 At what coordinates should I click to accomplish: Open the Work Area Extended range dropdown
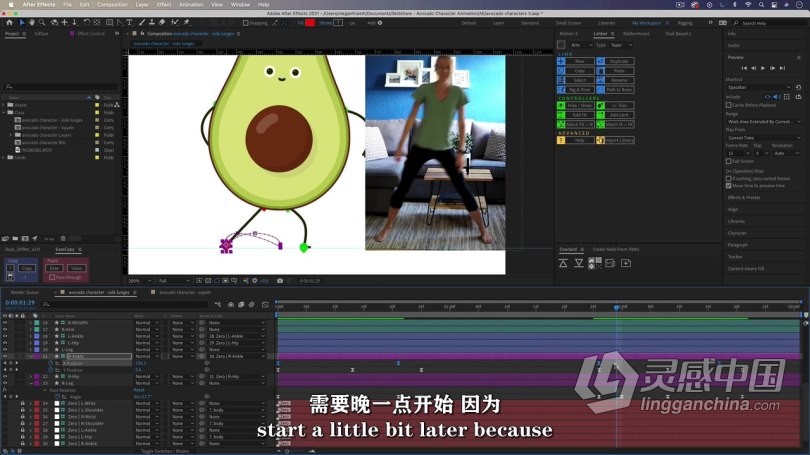click(764, 121)
